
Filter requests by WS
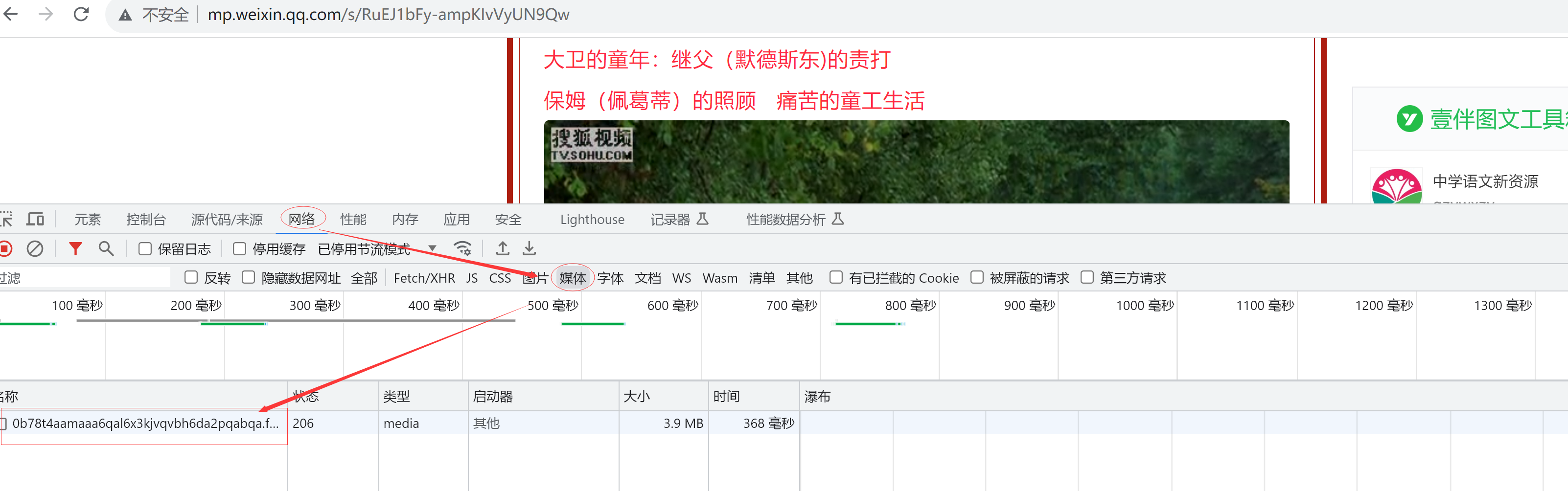(x=682, y=278)
